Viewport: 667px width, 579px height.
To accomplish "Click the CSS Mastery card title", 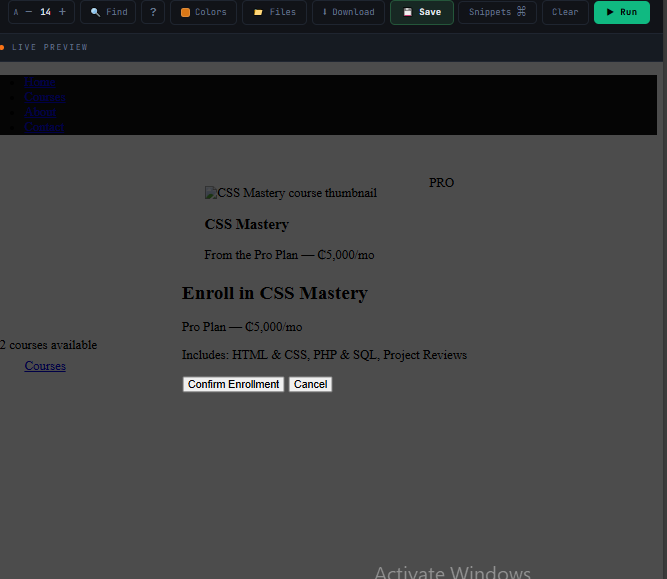I will tap(247, 224).
